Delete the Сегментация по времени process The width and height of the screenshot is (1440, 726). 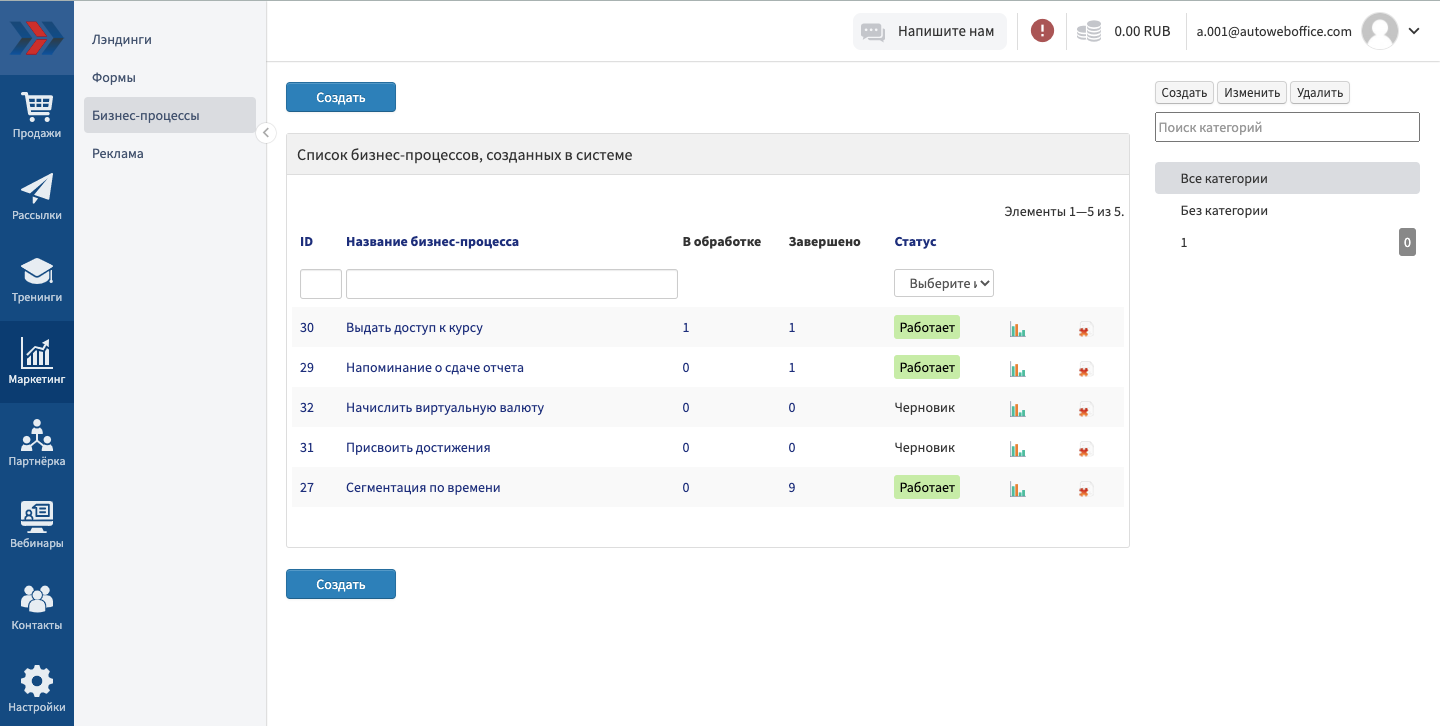pyautogui.click(x=1085, y=490)
